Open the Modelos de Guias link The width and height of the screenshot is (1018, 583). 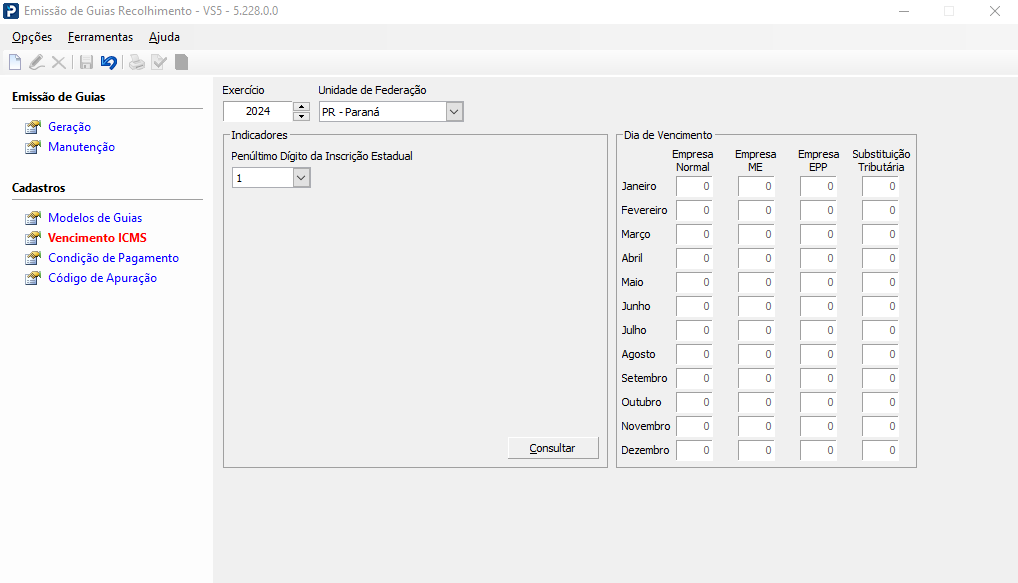[95, 217]
